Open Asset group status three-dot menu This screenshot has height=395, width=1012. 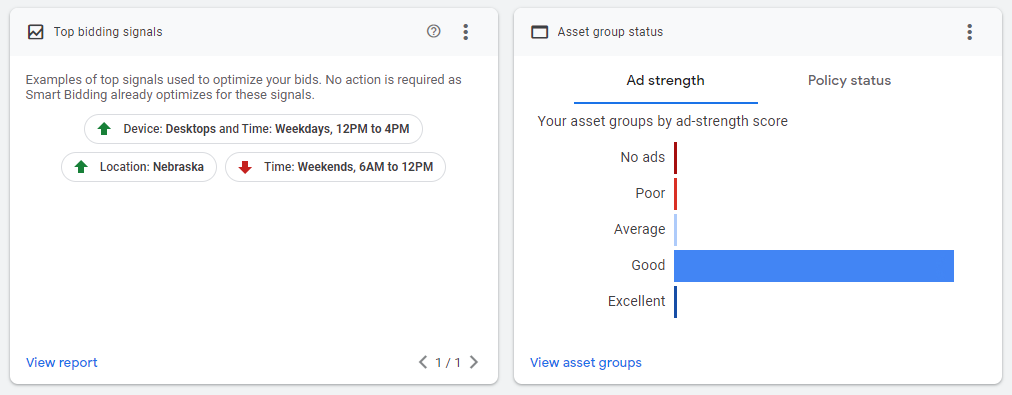pos(969,32)
